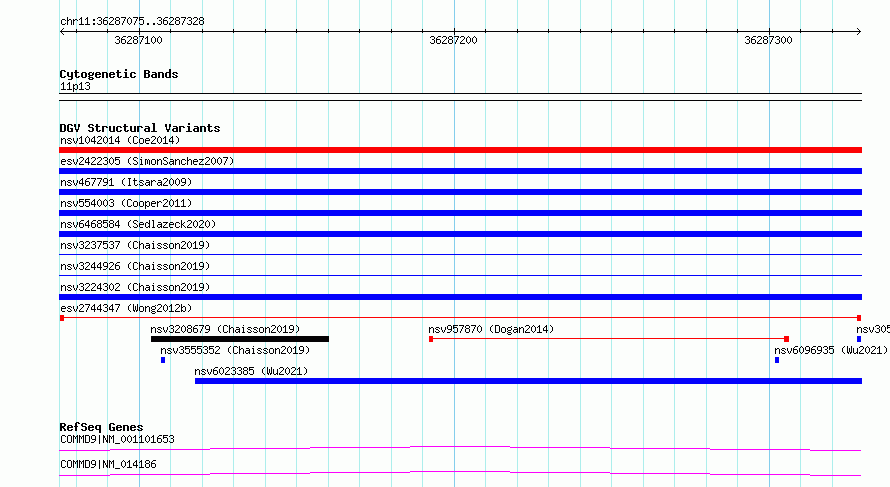The width and height of the screenshot is (890, 487).
Task: Open nsv3555352 (Chaisson2019) label
Action: 235,350
